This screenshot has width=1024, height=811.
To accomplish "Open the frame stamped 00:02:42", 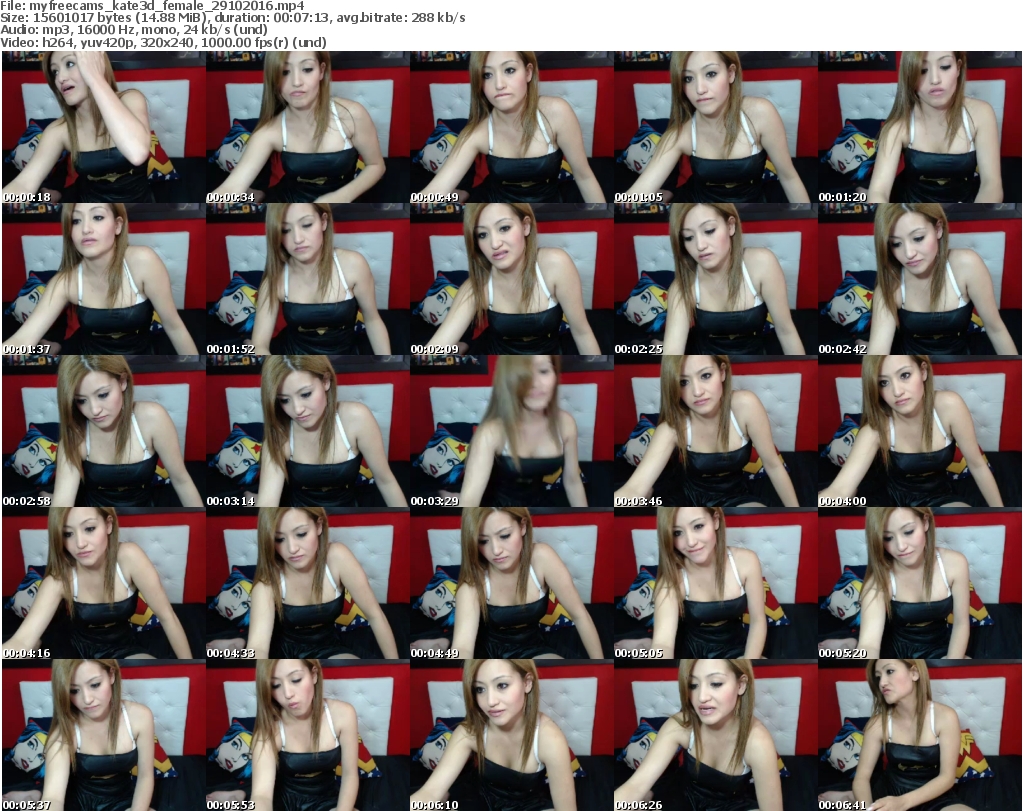I will click(920, 279).
